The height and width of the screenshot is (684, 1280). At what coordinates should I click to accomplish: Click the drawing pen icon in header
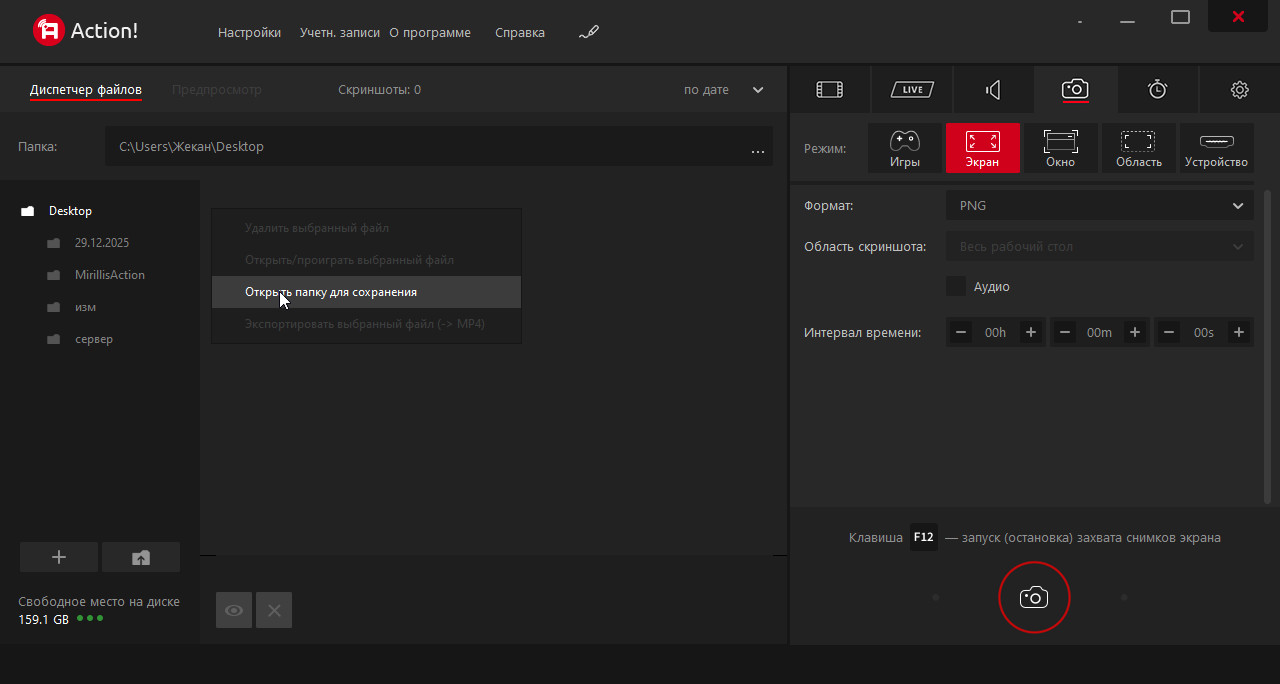589,32
